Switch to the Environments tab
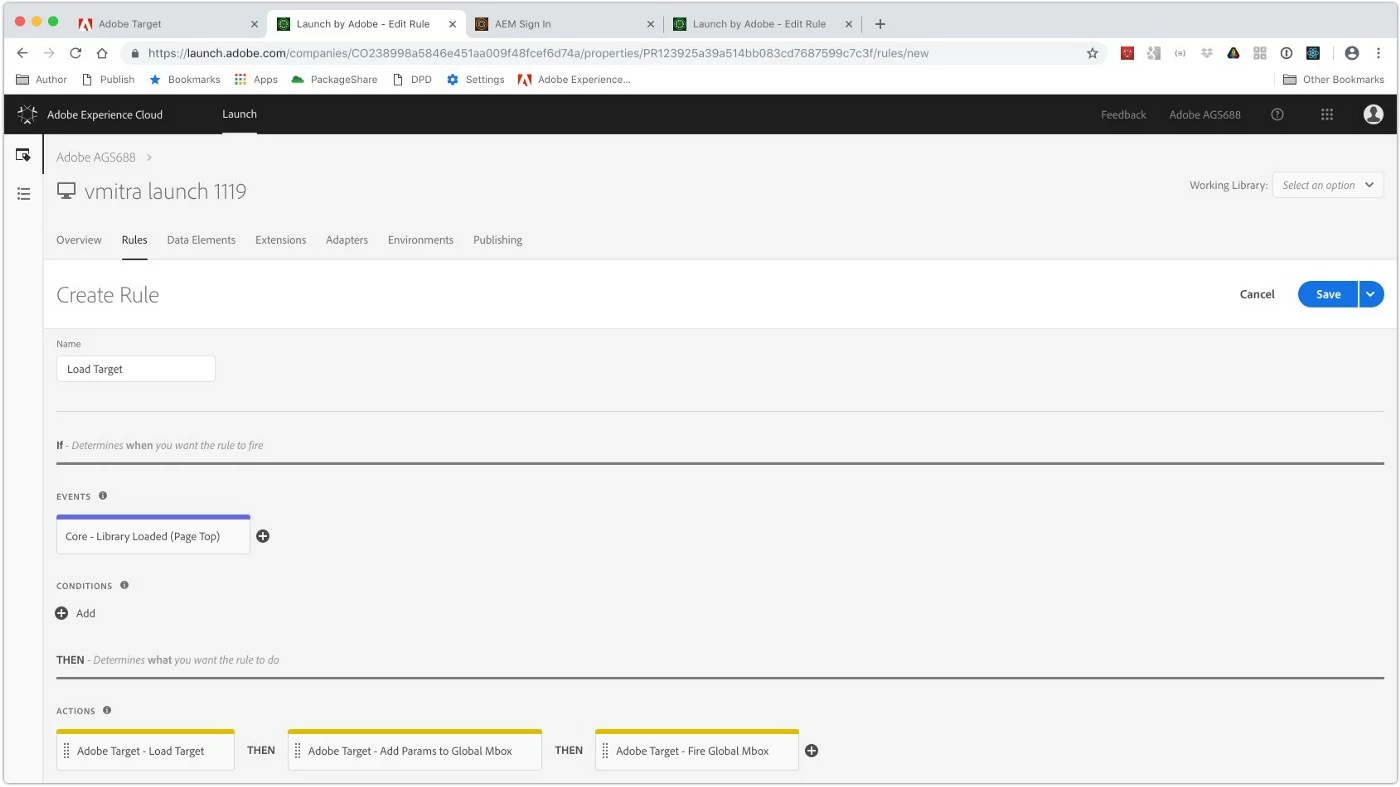 pos(421,240)
